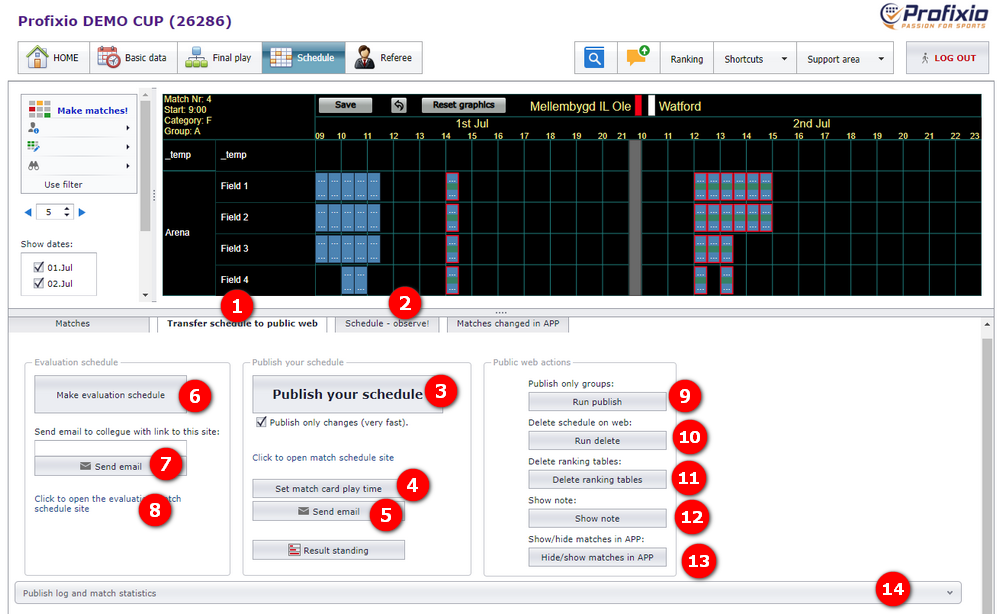Viewport: 1000px width, 614px height.
Task: Open the person-info row in the left panel
Action: (x=79, y=128)
